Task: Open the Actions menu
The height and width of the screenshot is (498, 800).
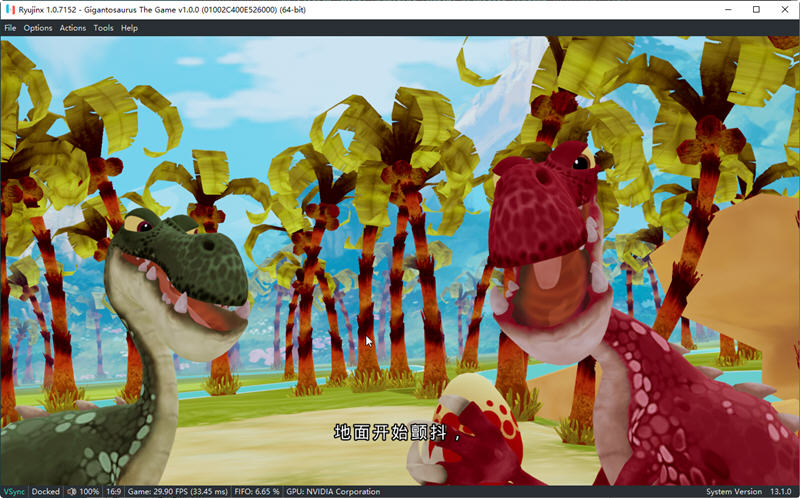Action: pyautogui.click(x=72, y=28)
